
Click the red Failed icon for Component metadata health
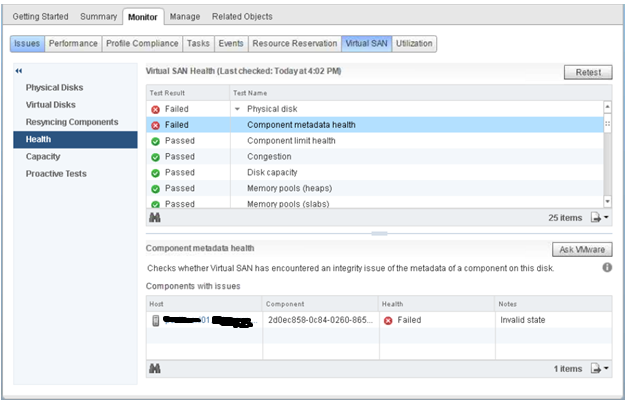coord(155,125)
